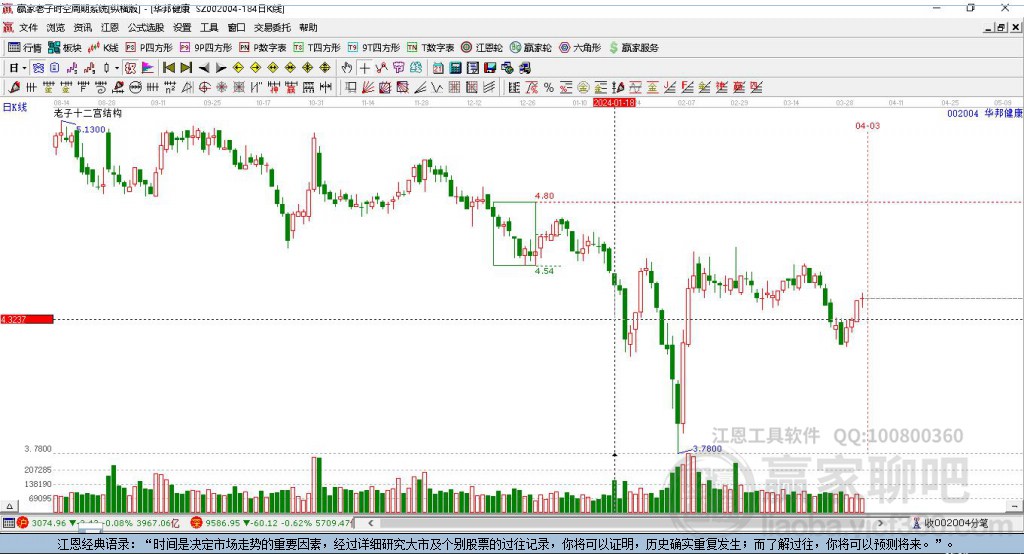Click the pink-blue gradient triangle icon
Viewport: 1024px width, 554px height.
pos(148,67)
